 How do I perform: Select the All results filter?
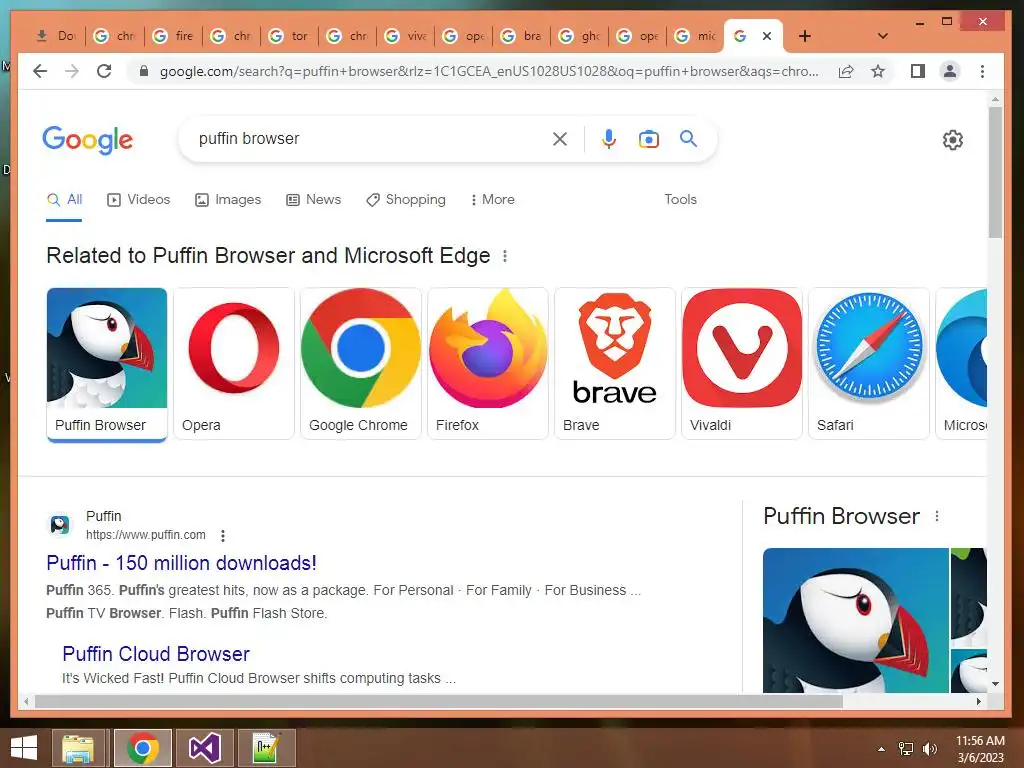pyautogui.click(x=64, y=199)
